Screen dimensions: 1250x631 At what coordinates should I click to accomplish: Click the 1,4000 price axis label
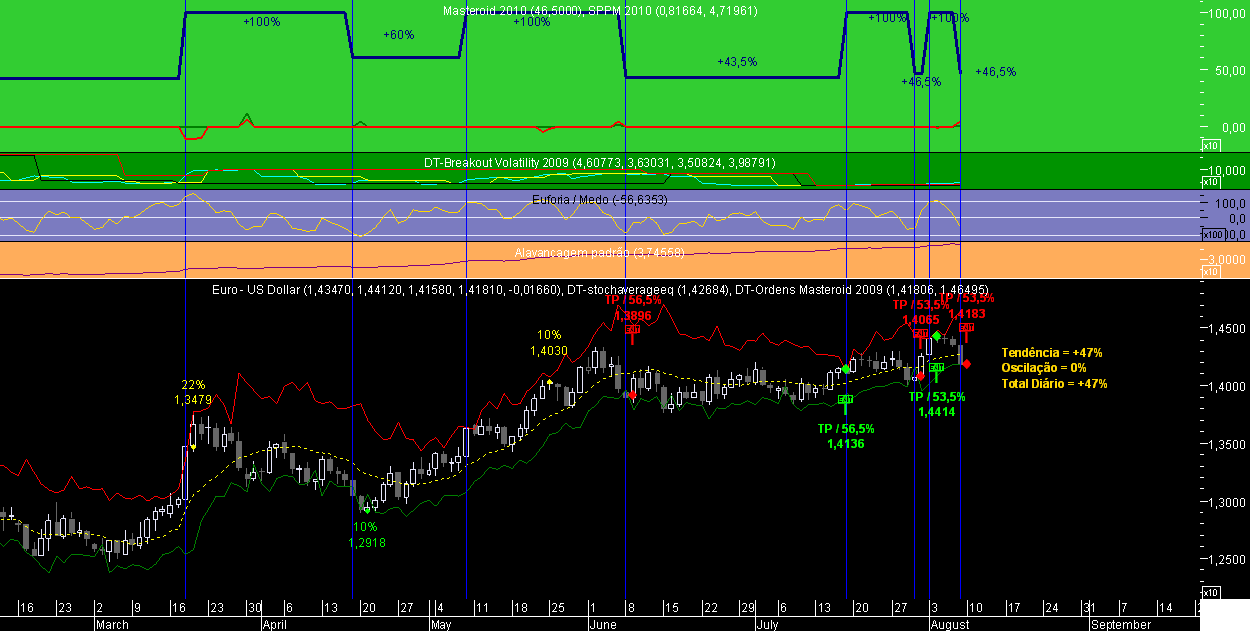tap(1229, 386)
